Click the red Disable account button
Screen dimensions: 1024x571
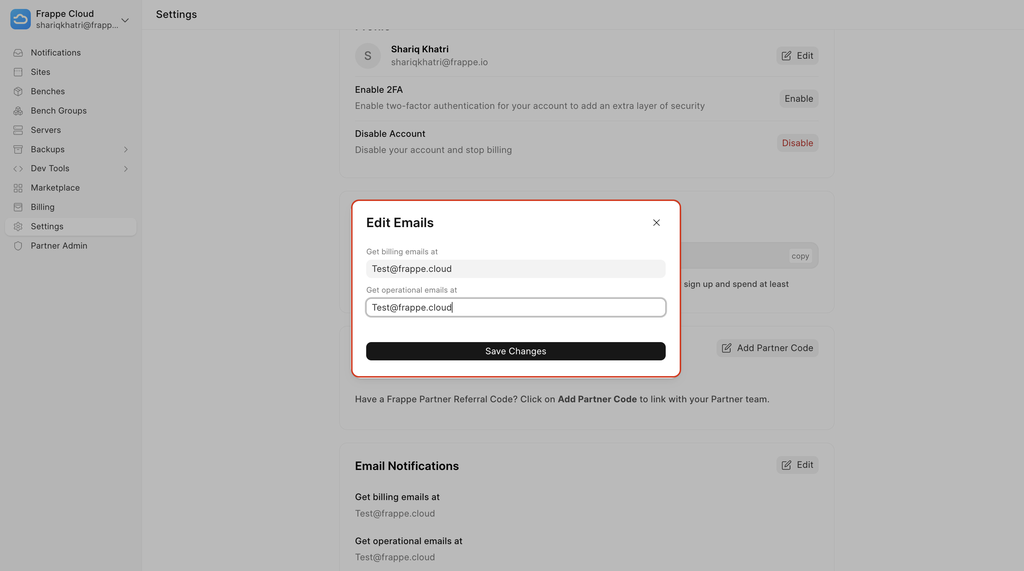pos(797,143)
